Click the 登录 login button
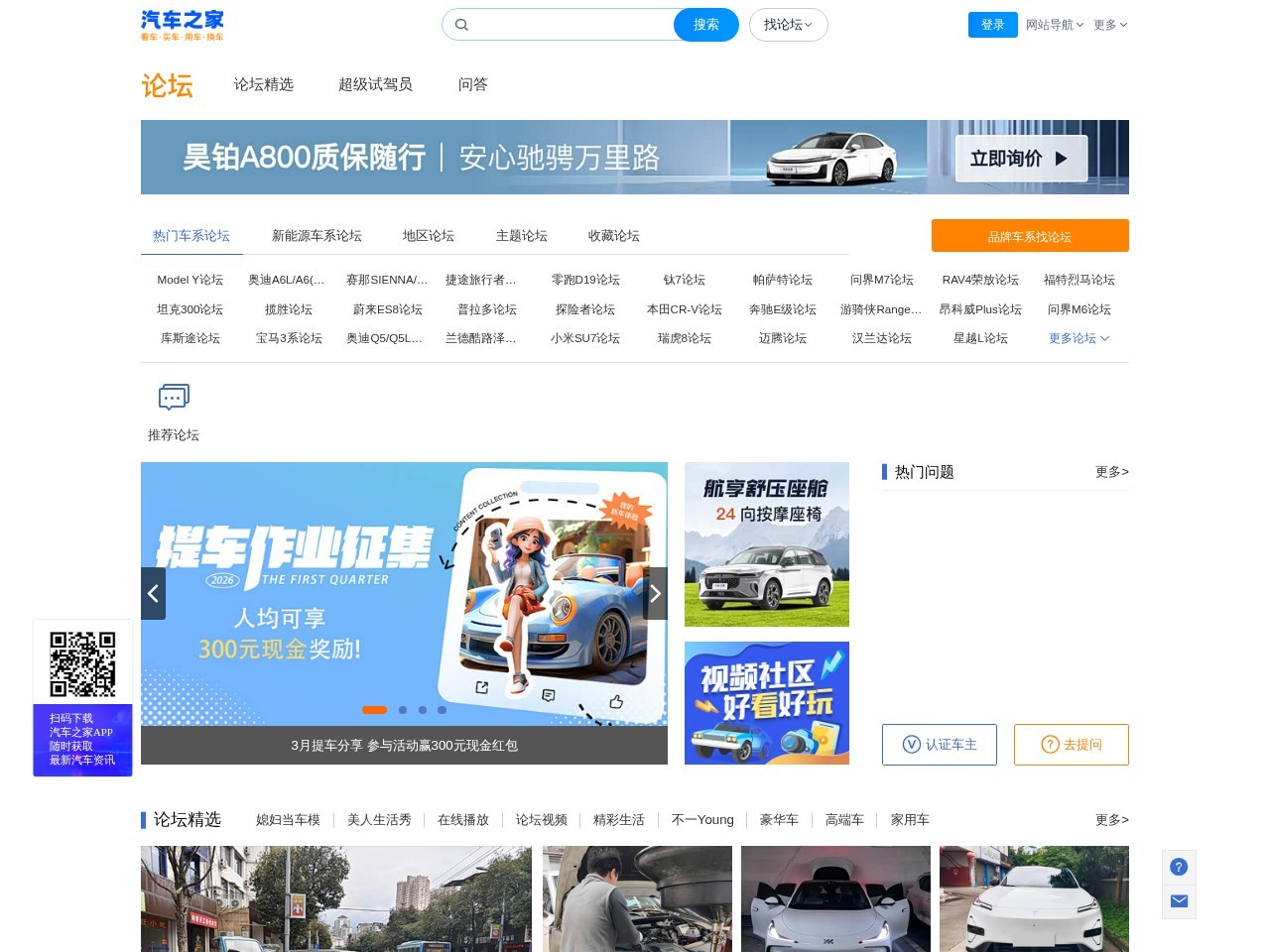Image resolution: width=1270 pixels, height=952 pixels. click(x=992, y=25)
